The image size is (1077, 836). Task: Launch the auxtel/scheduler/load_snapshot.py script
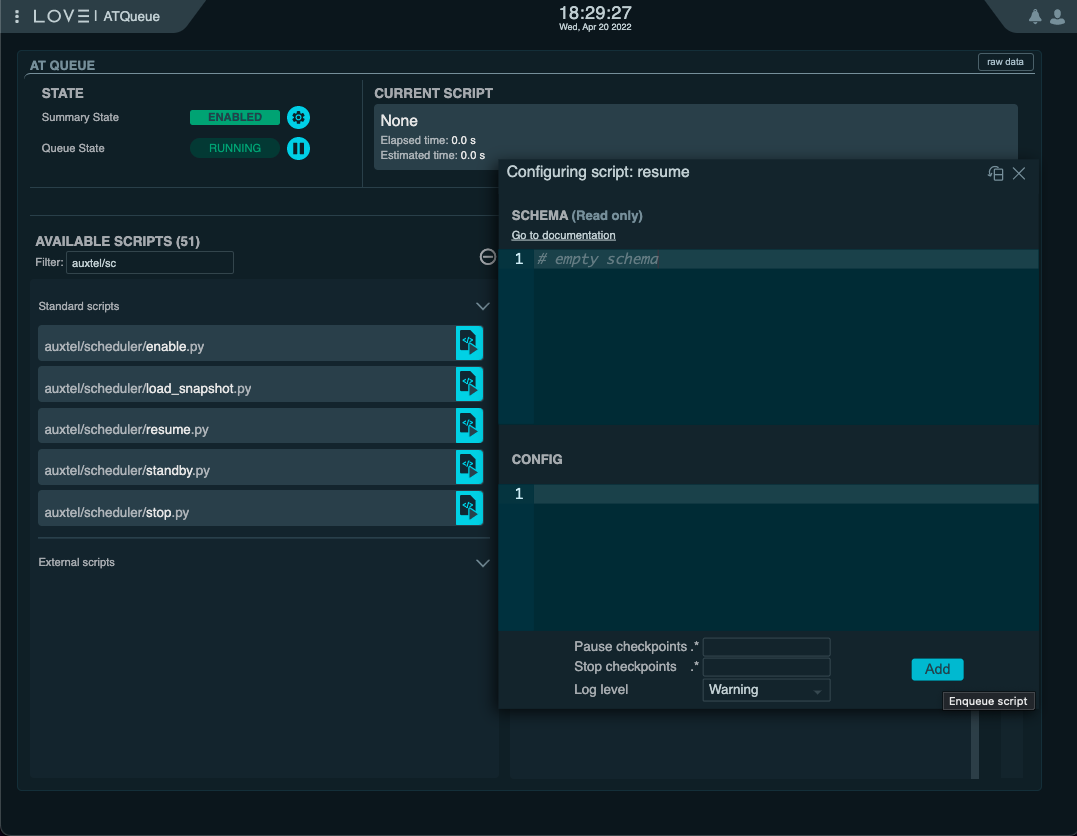pos(469,384)
